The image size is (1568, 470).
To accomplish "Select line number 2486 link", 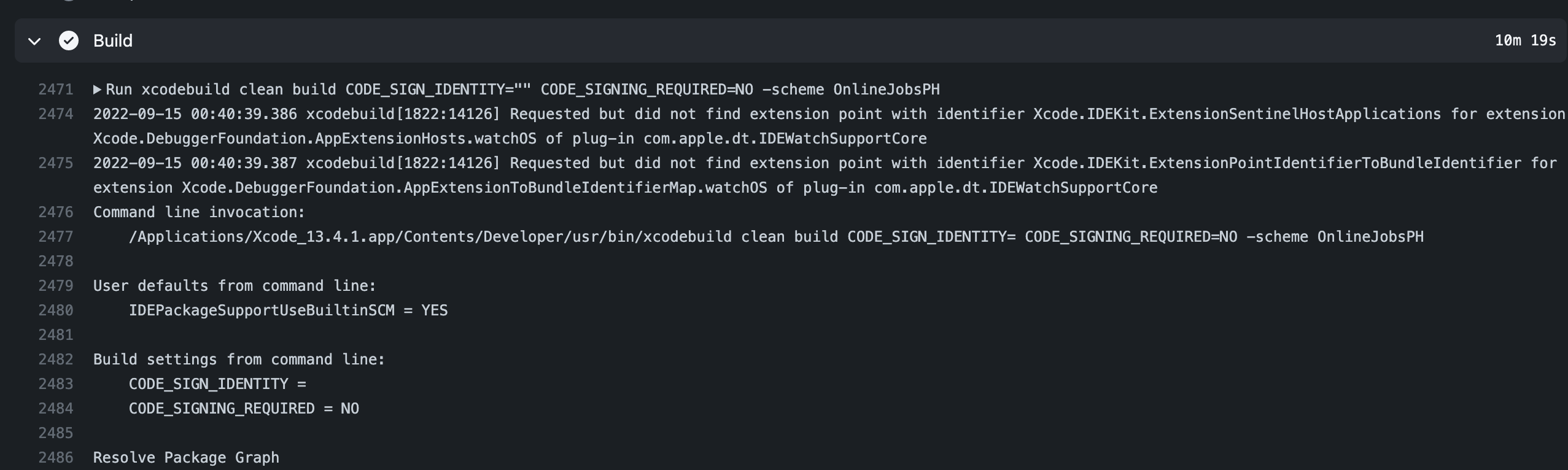I will (x=56, y=458).
